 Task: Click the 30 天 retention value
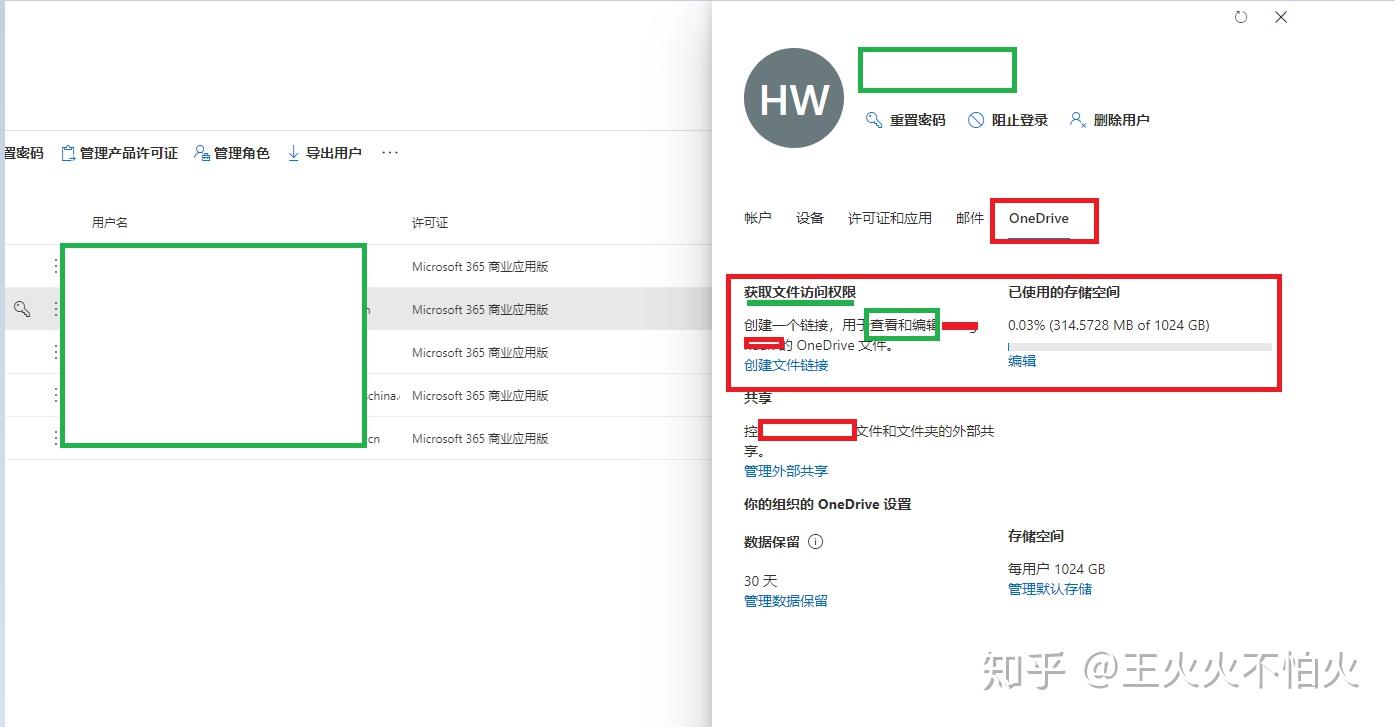tap(760, 581)
